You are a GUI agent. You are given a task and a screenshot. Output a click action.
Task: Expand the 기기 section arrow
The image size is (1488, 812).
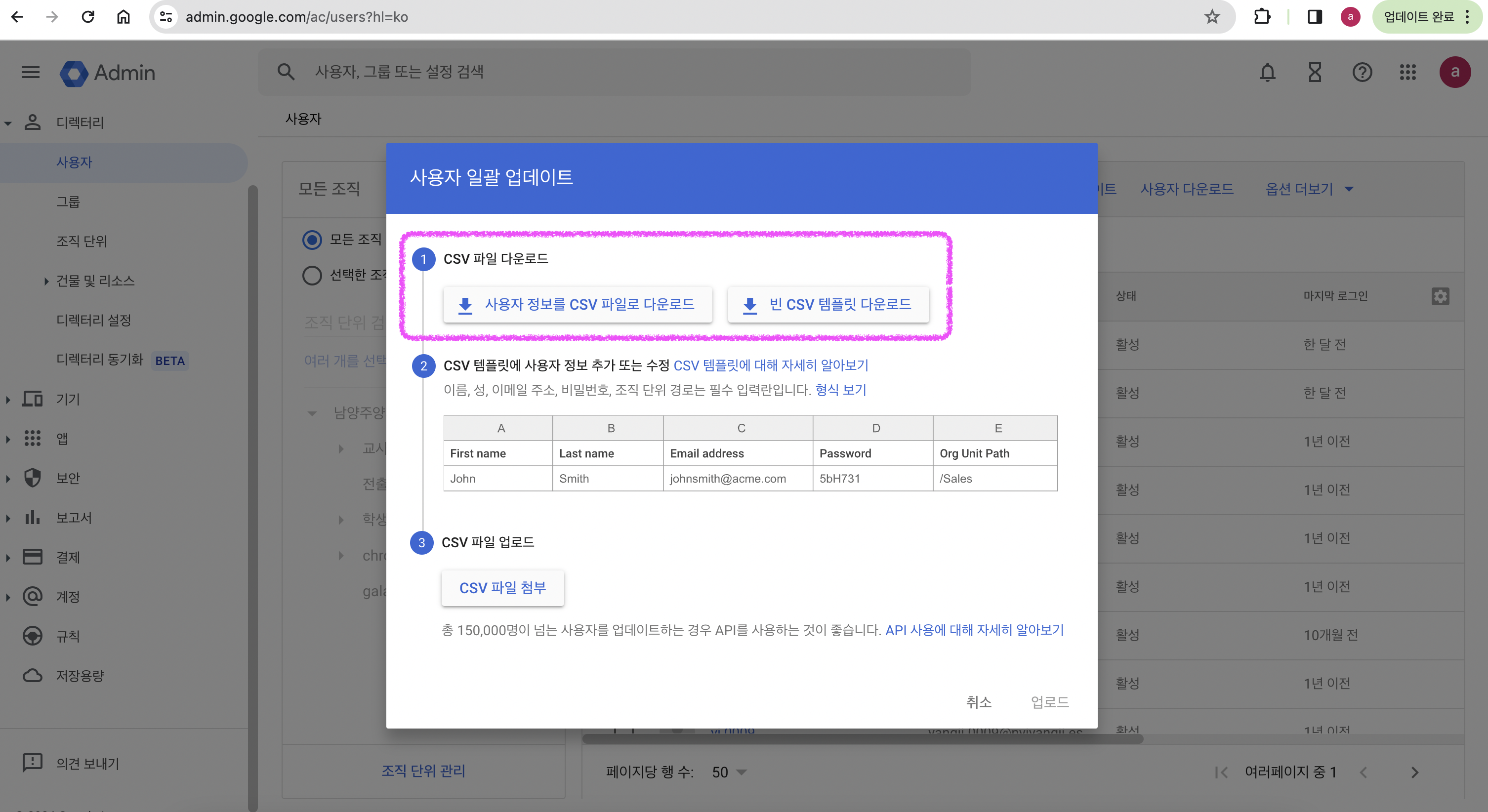8,400
